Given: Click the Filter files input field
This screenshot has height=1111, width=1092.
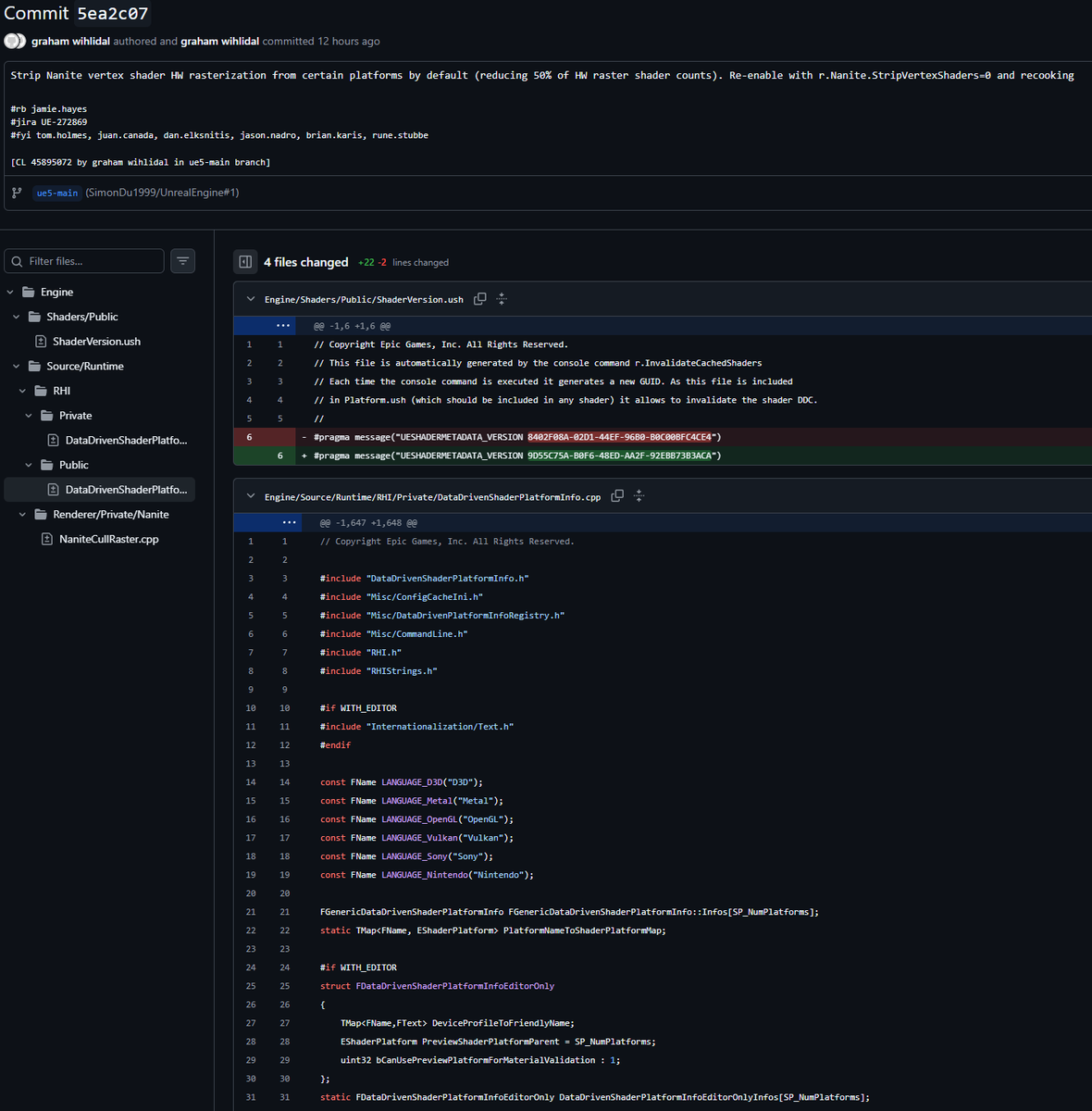Looking at the screenshot, I should click(x=84, y=261).
